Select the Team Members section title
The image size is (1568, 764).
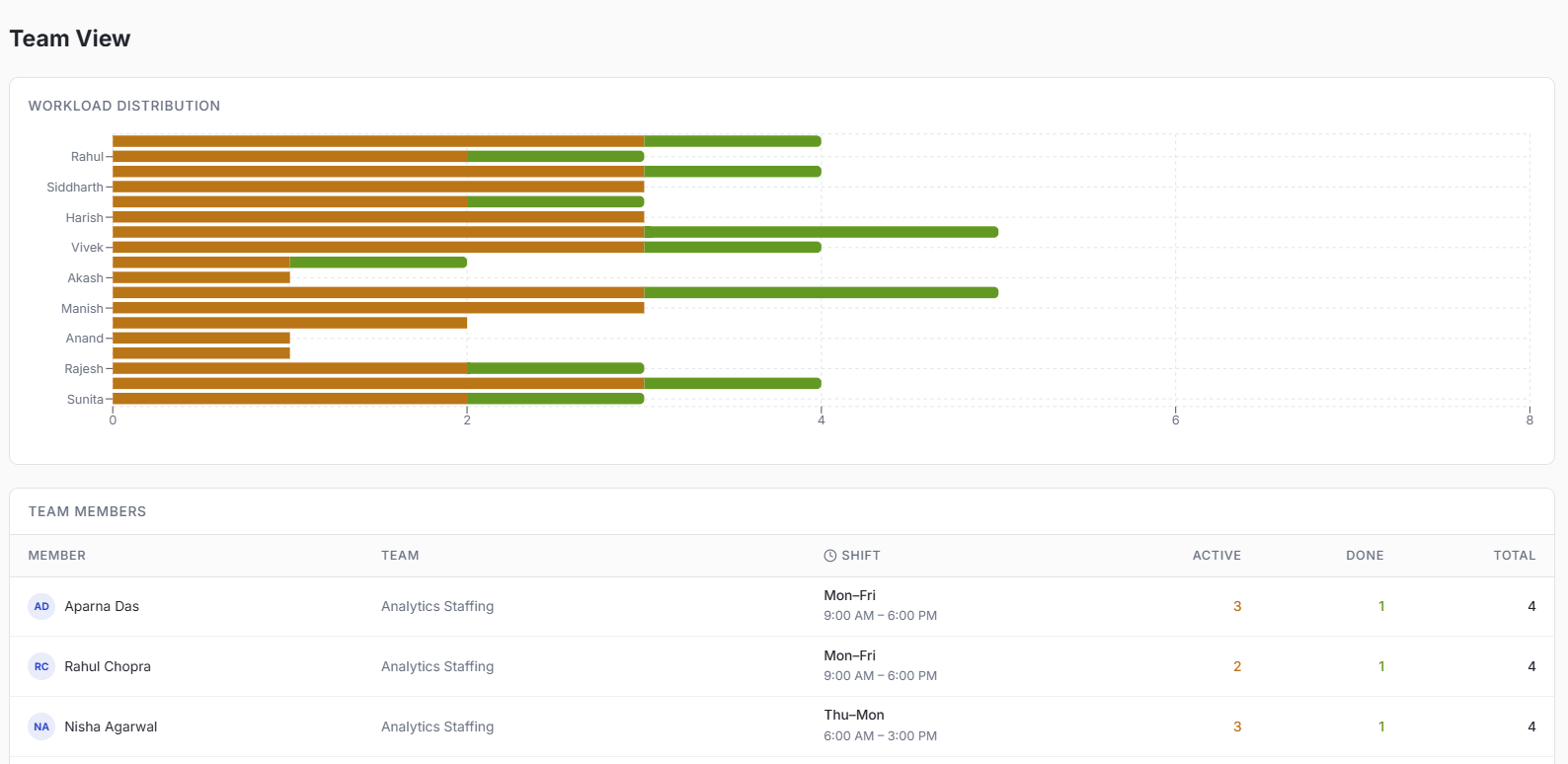pos(87,511)
